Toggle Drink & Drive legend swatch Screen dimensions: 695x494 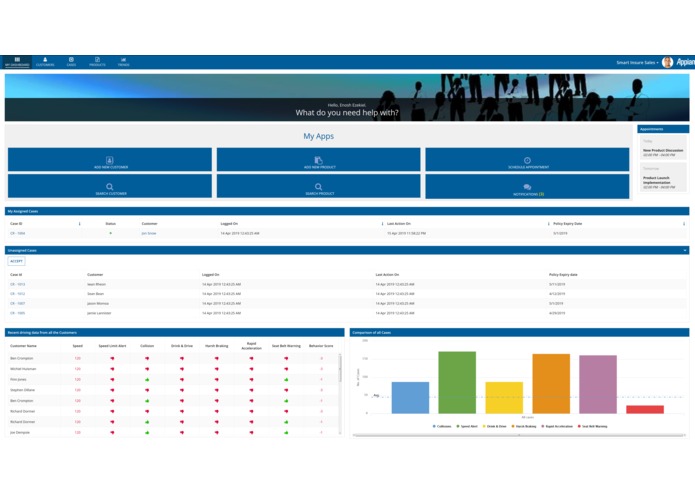click(484, 426)
